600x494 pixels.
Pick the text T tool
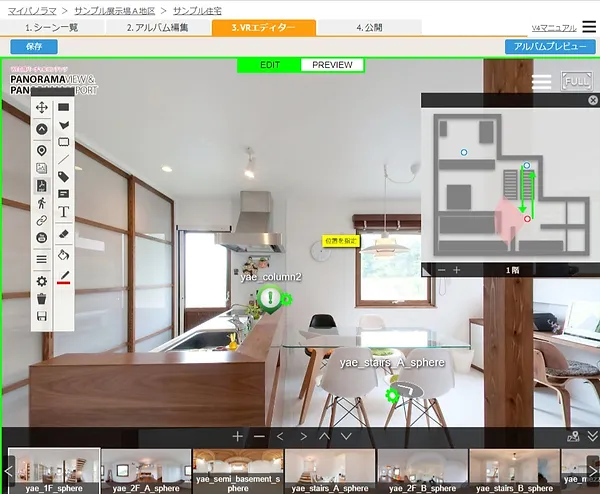(64, 212)
